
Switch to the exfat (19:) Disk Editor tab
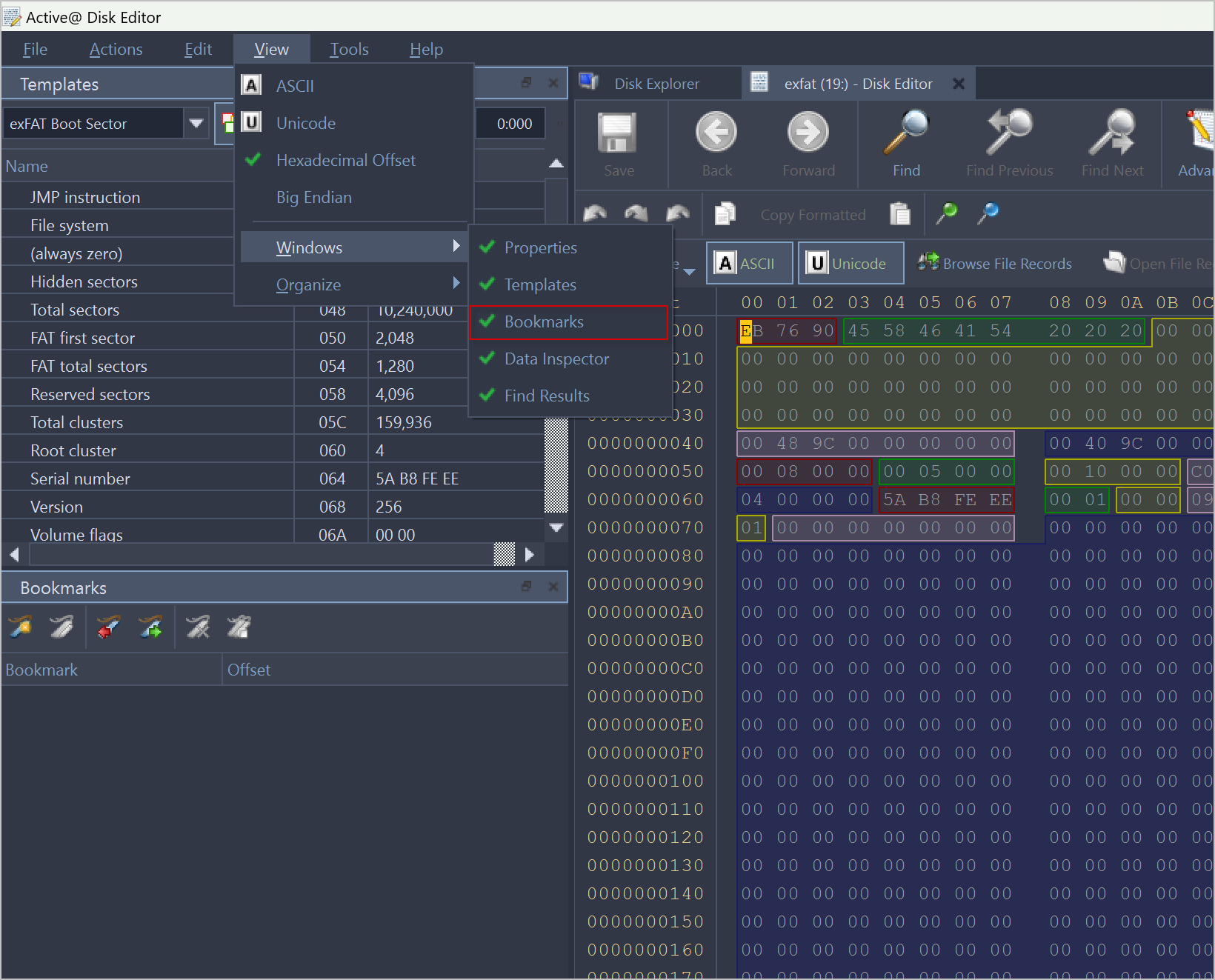pyautogui.click(x=858, y=84)
